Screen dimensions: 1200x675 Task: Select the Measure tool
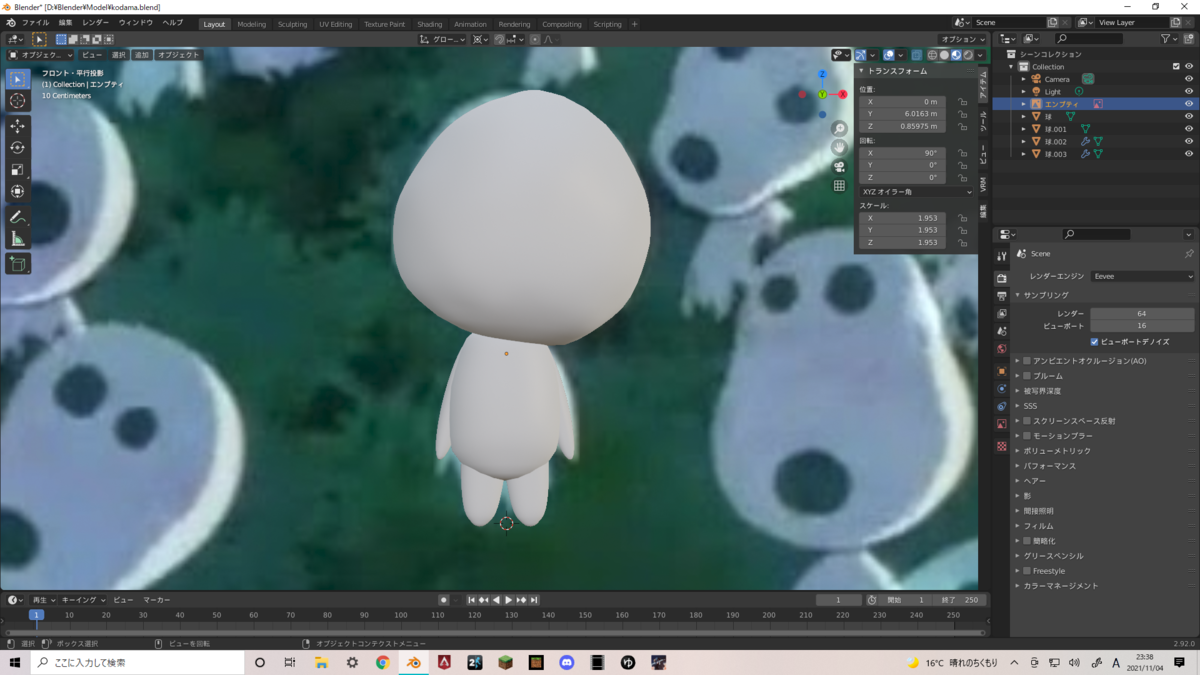click(x=18, y=238)
